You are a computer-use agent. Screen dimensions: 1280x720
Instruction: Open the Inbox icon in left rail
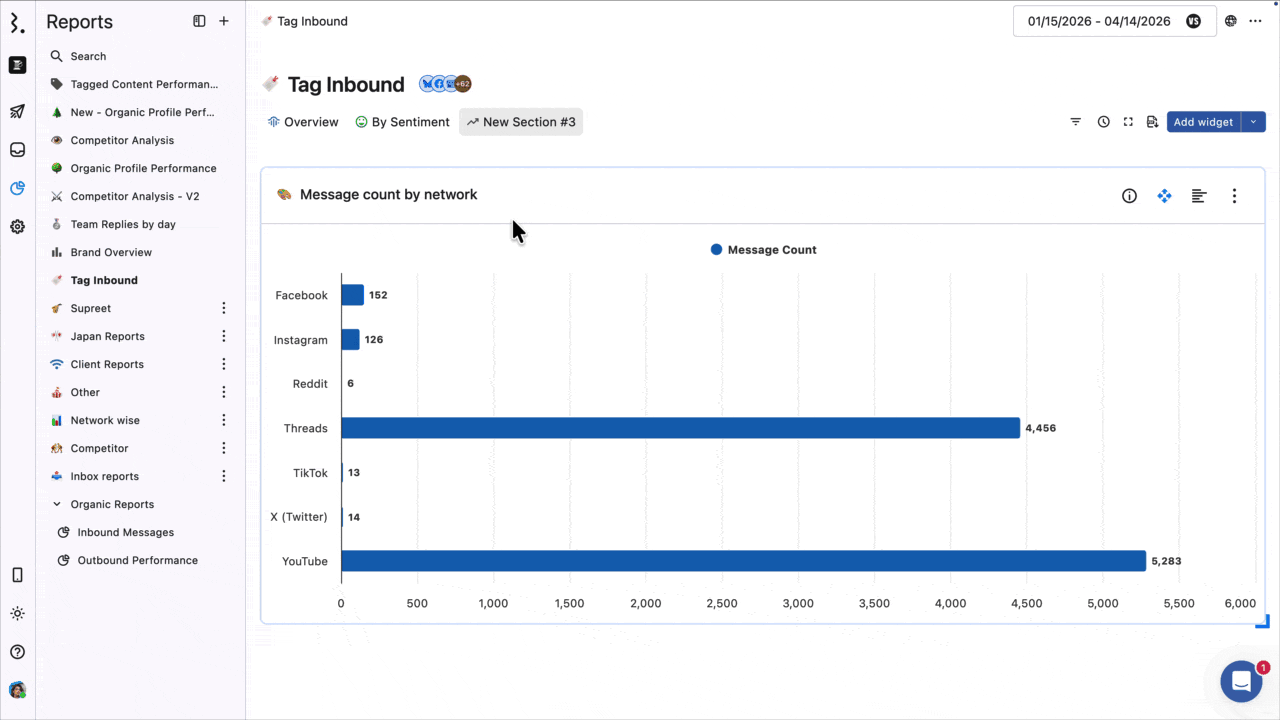point(17,150)
